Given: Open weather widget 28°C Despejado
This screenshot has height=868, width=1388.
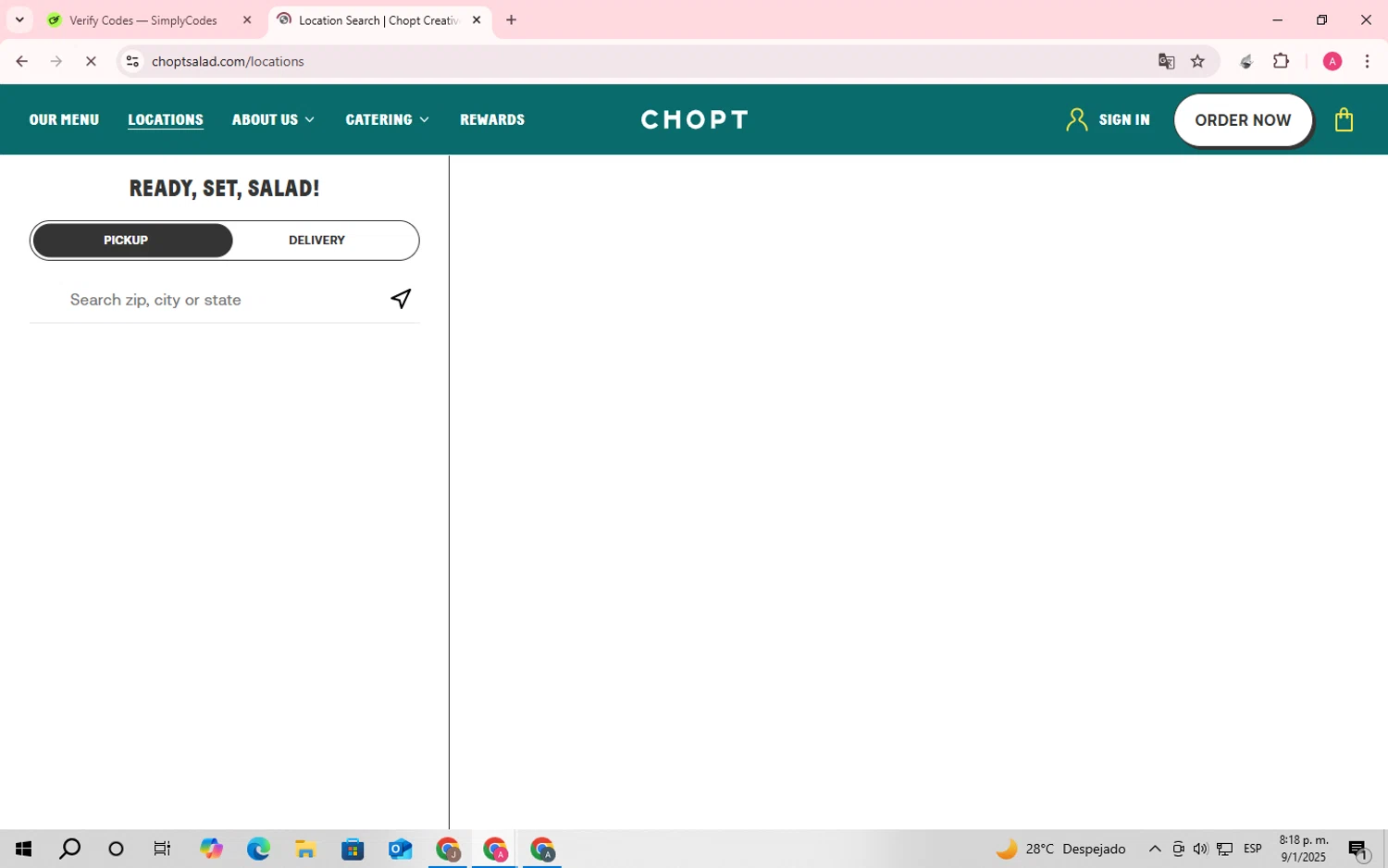Looking at the screenshot, I should (1061, 849).
